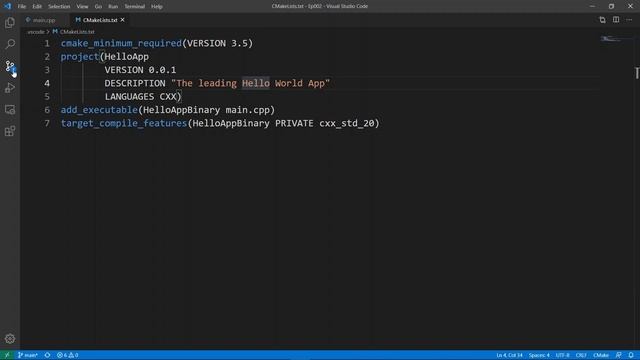Click PRIVATE keyword on line 7
Screen dimensions: 640x360
point(294,123)
